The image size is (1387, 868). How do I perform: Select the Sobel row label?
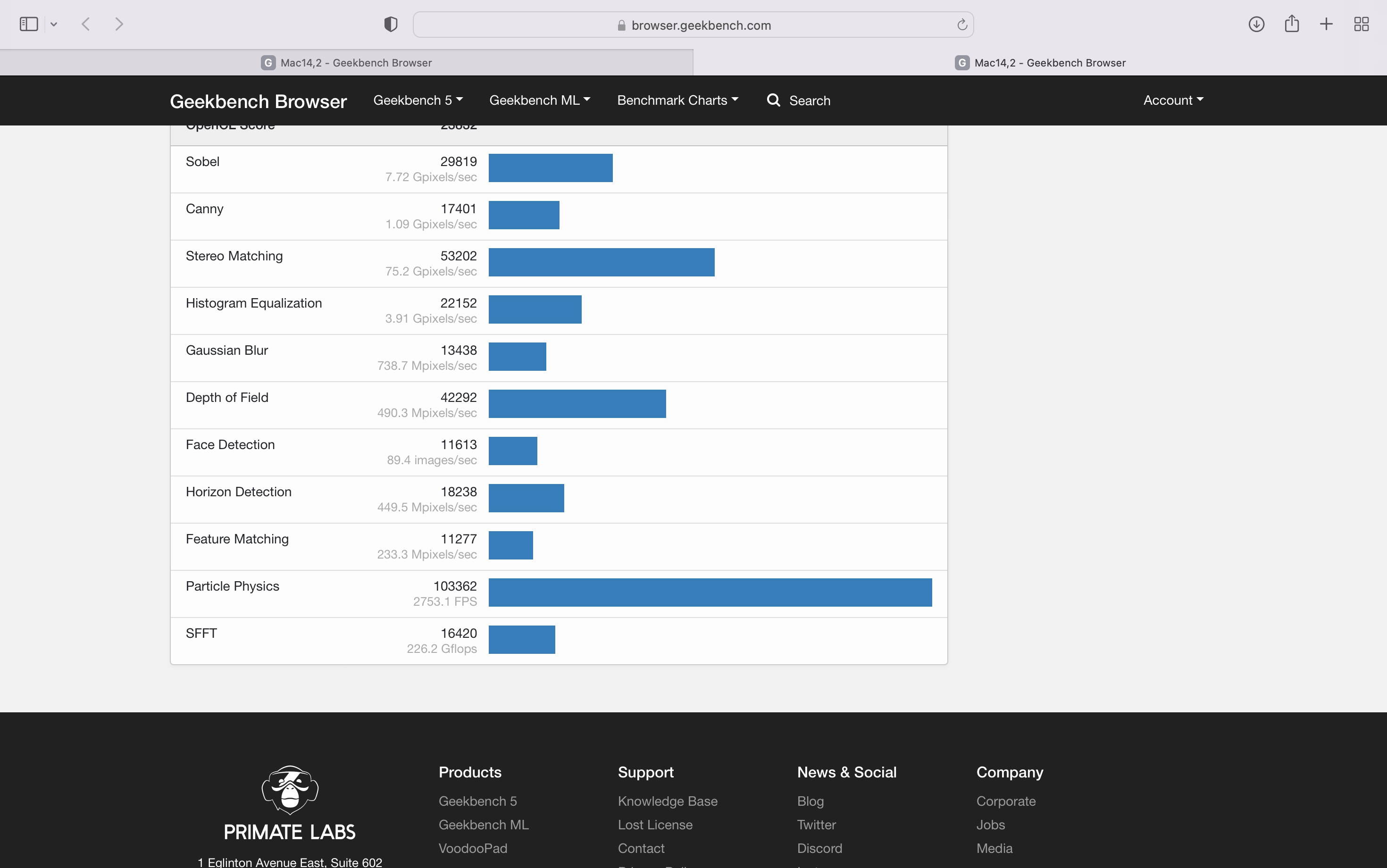point(203,162)
